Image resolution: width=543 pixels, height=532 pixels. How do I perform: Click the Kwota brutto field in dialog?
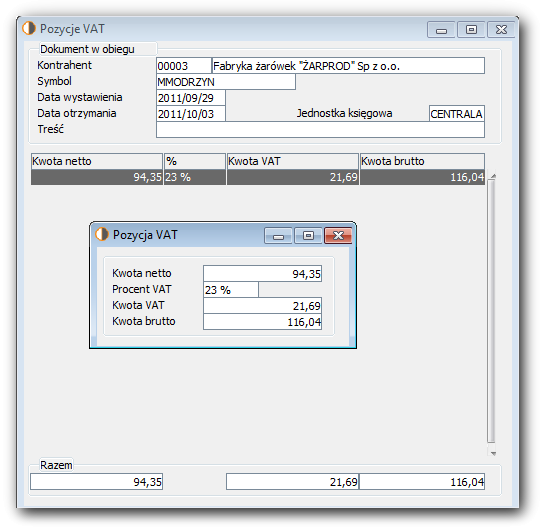[262, 321]
